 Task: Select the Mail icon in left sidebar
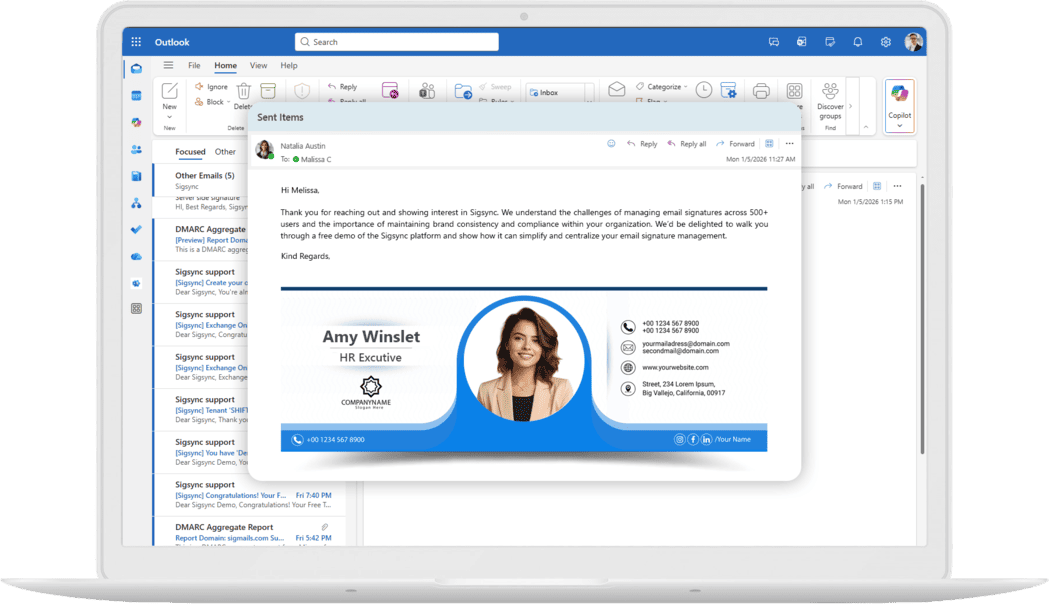coord(136,69)
